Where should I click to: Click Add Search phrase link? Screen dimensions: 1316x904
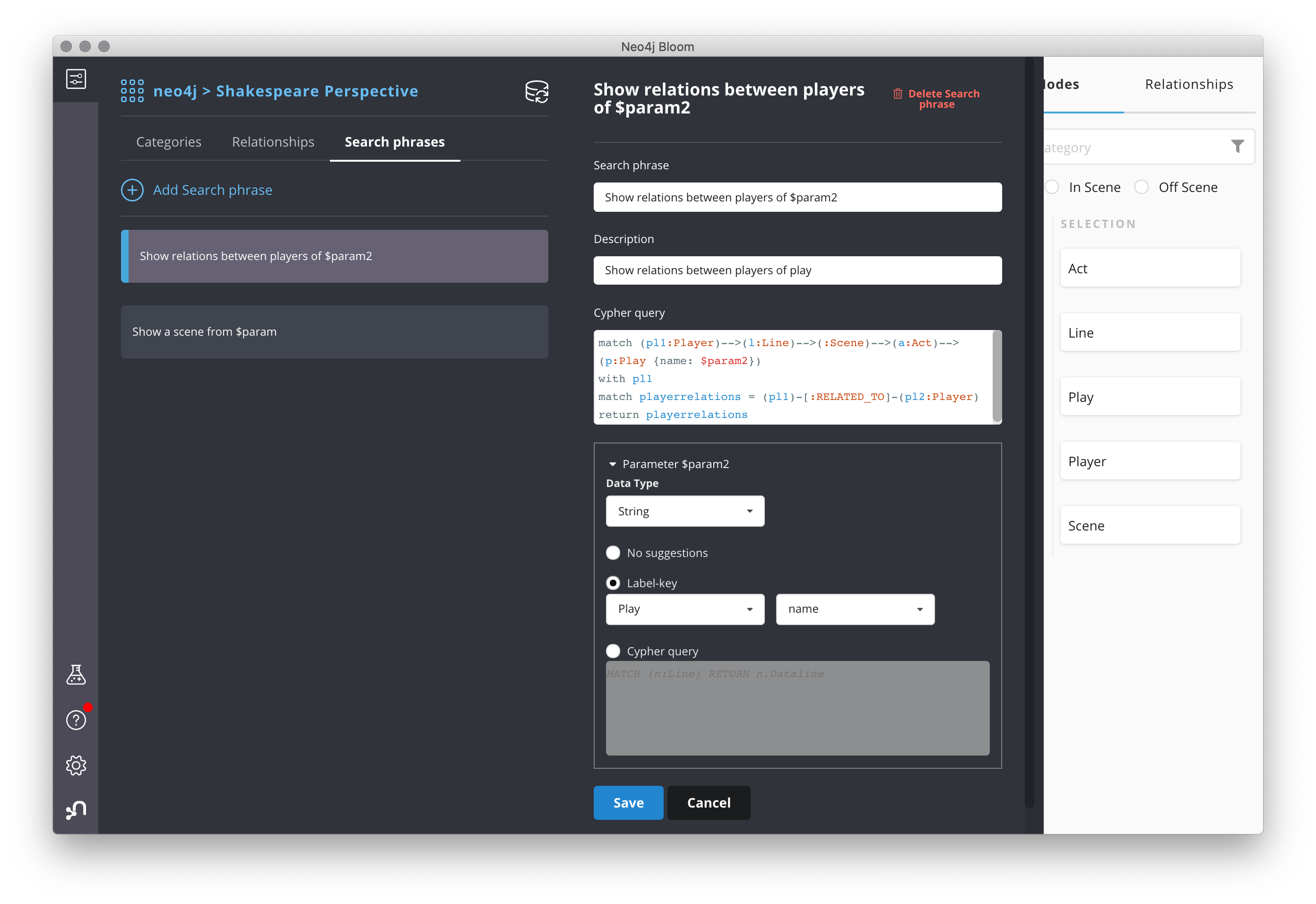[212, 190]
